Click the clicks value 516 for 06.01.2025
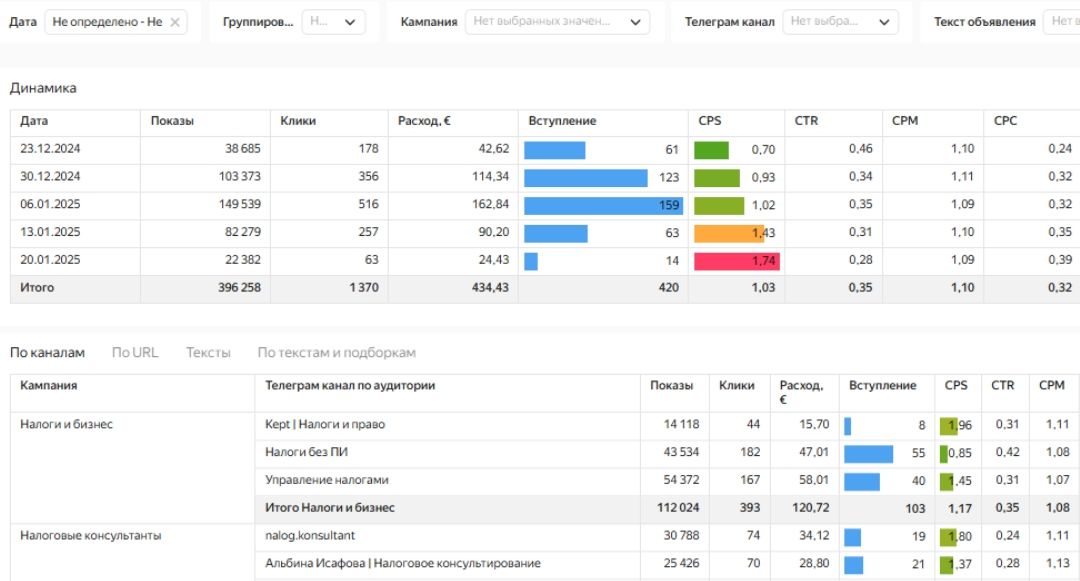The height and width of the screenshot is (581, 1080). coord(368,204)
